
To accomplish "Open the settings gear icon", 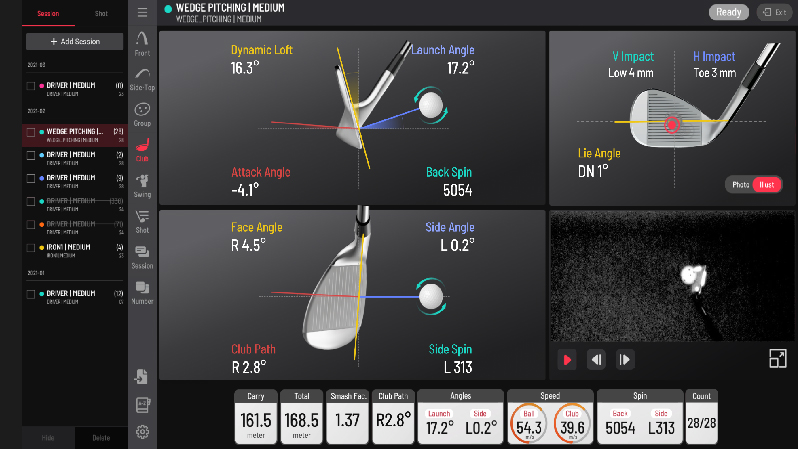I will point(142,432).
